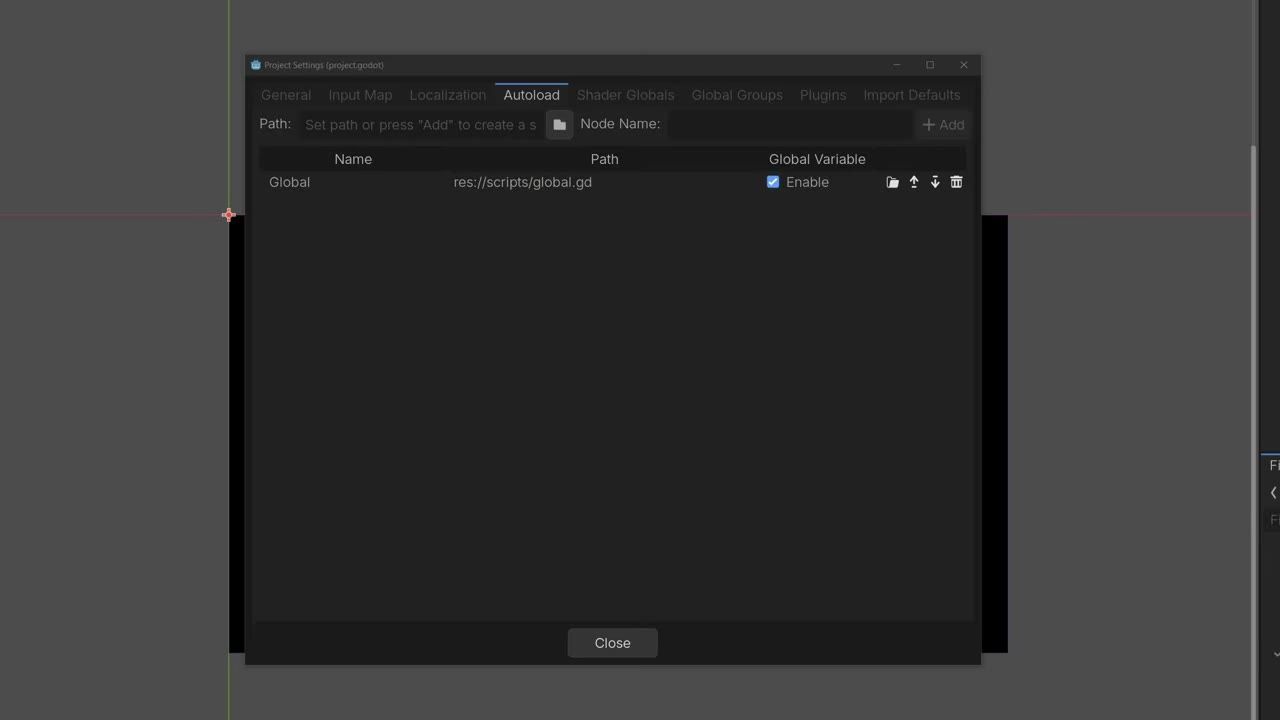Focus the Node Name input field
Image resolution: width=1280 pixels, height=720 pixels.
click(x=789, y=124)
